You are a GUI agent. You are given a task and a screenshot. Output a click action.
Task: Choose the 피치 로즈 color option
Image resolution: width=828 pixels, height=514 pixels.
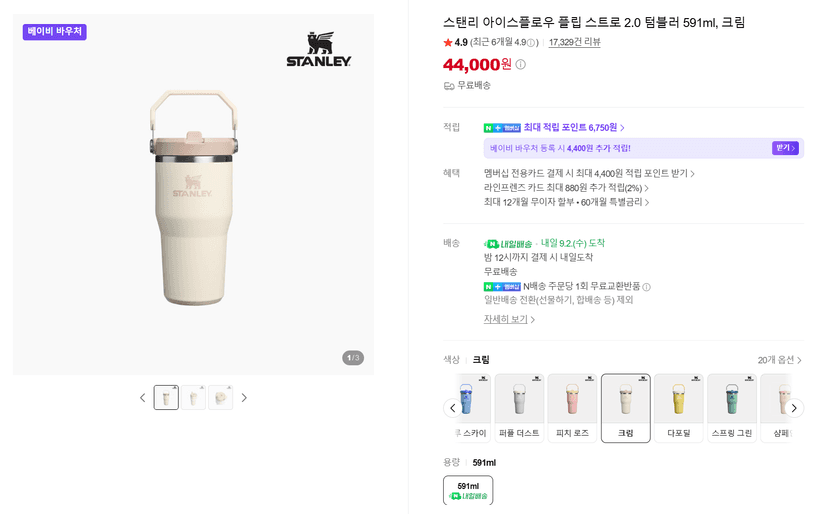click(572, 408)
